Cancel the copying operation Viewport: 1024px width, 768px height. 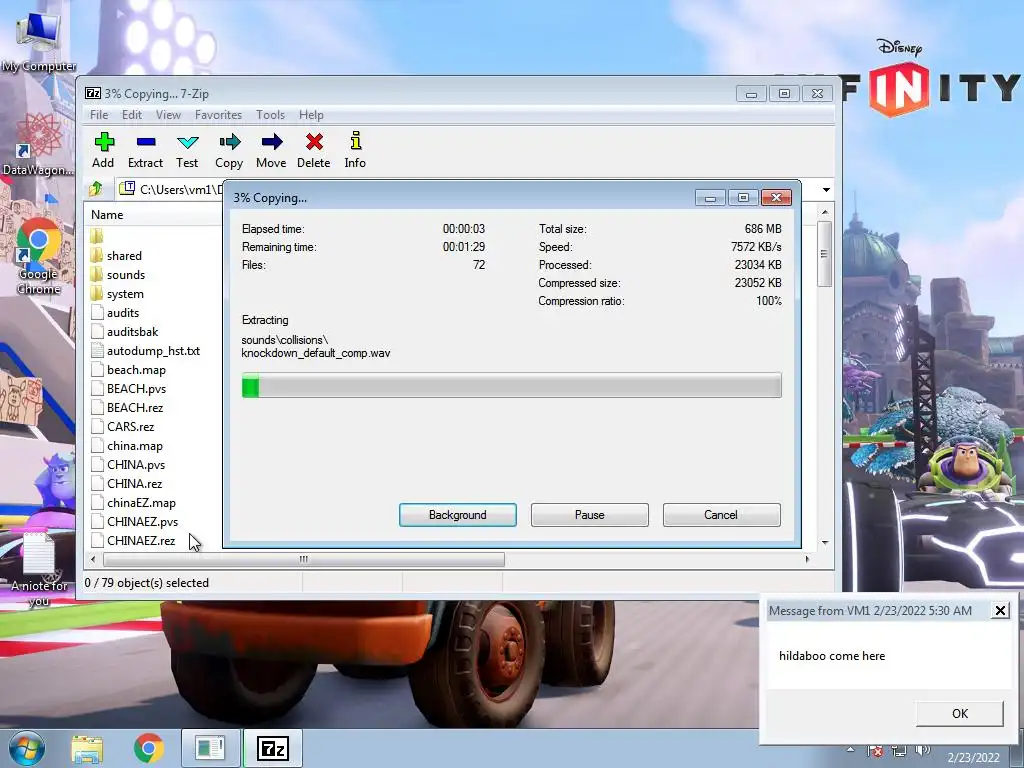pos(721,515)
